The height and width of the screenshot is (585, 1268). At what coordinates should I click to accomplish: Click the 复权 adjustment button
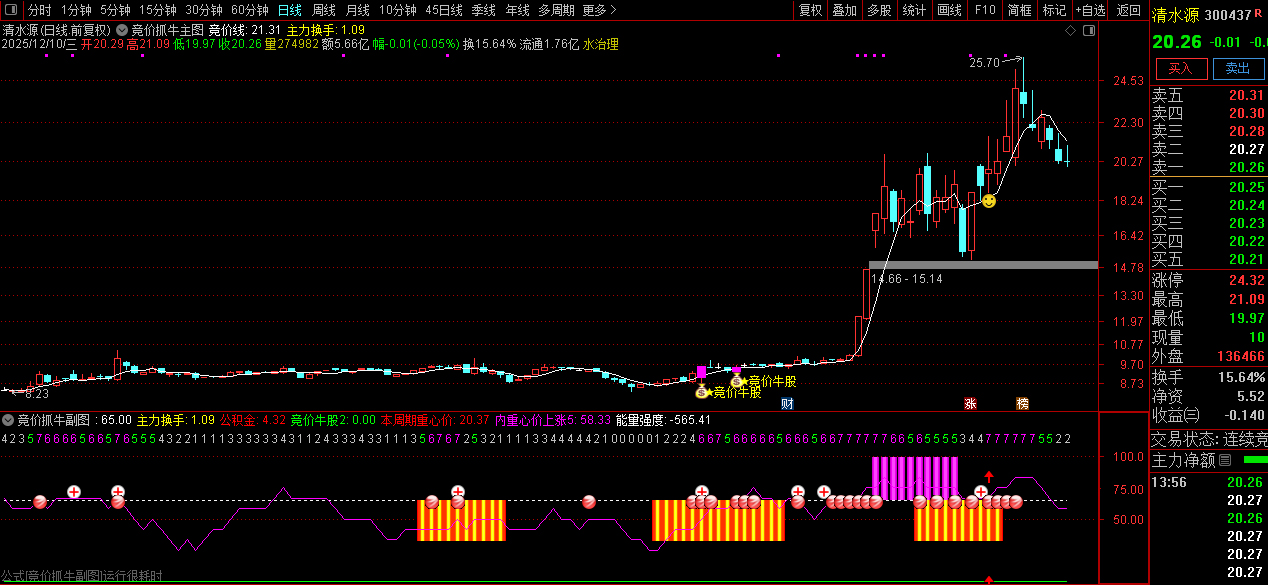click(x=810, y=10)
